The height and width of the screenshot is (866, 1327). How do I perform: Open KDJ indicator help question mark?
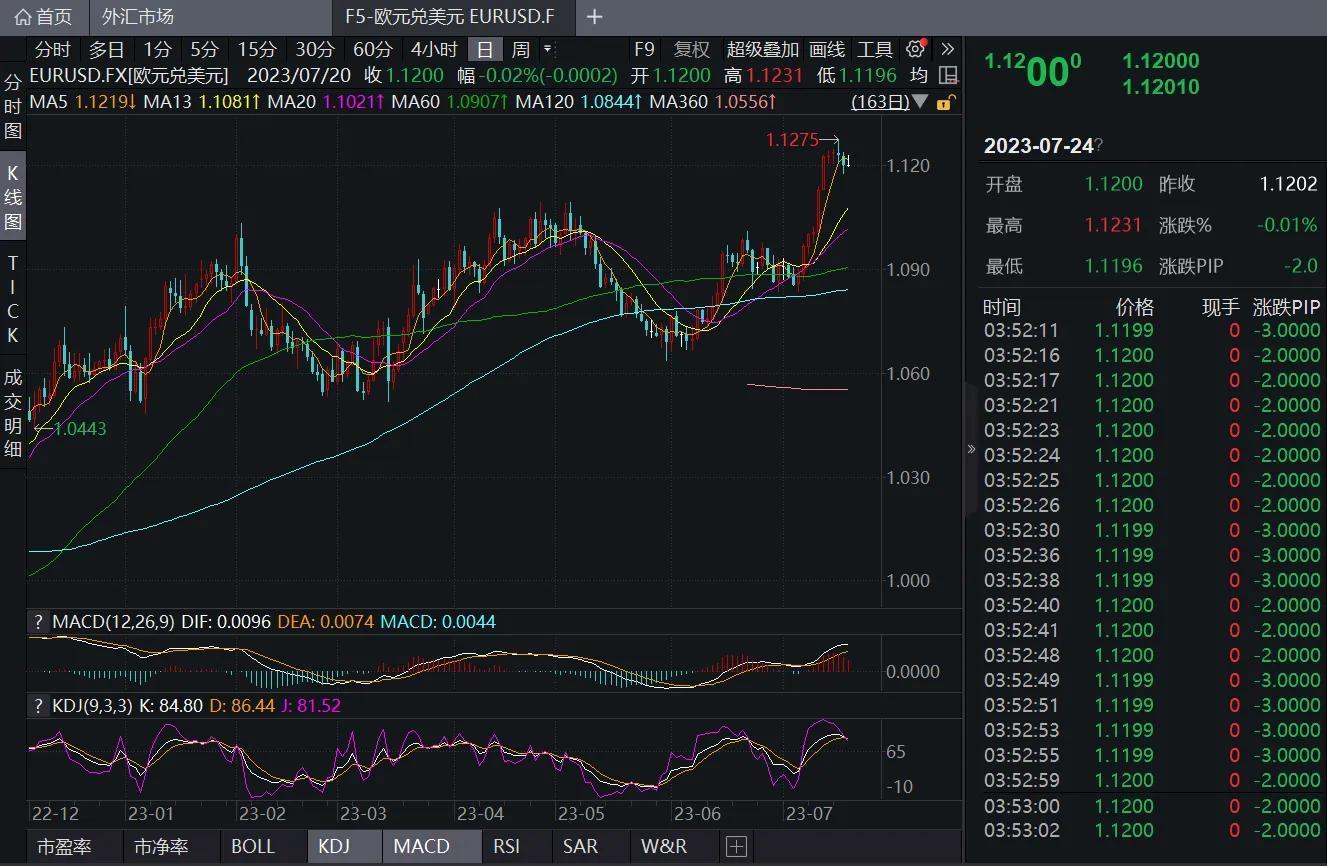pyautogui.click(x=38, y=706)
